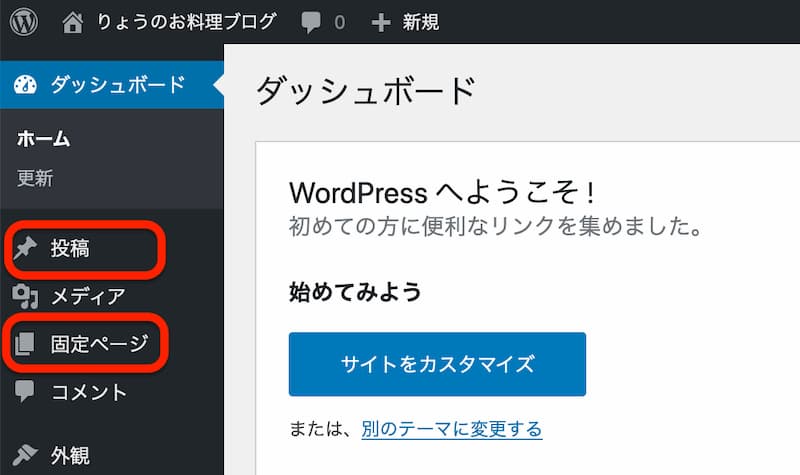Open the 新規 menu in admin bar
Viewport: 800px width, 475px height.
click(x=420, y=22)
